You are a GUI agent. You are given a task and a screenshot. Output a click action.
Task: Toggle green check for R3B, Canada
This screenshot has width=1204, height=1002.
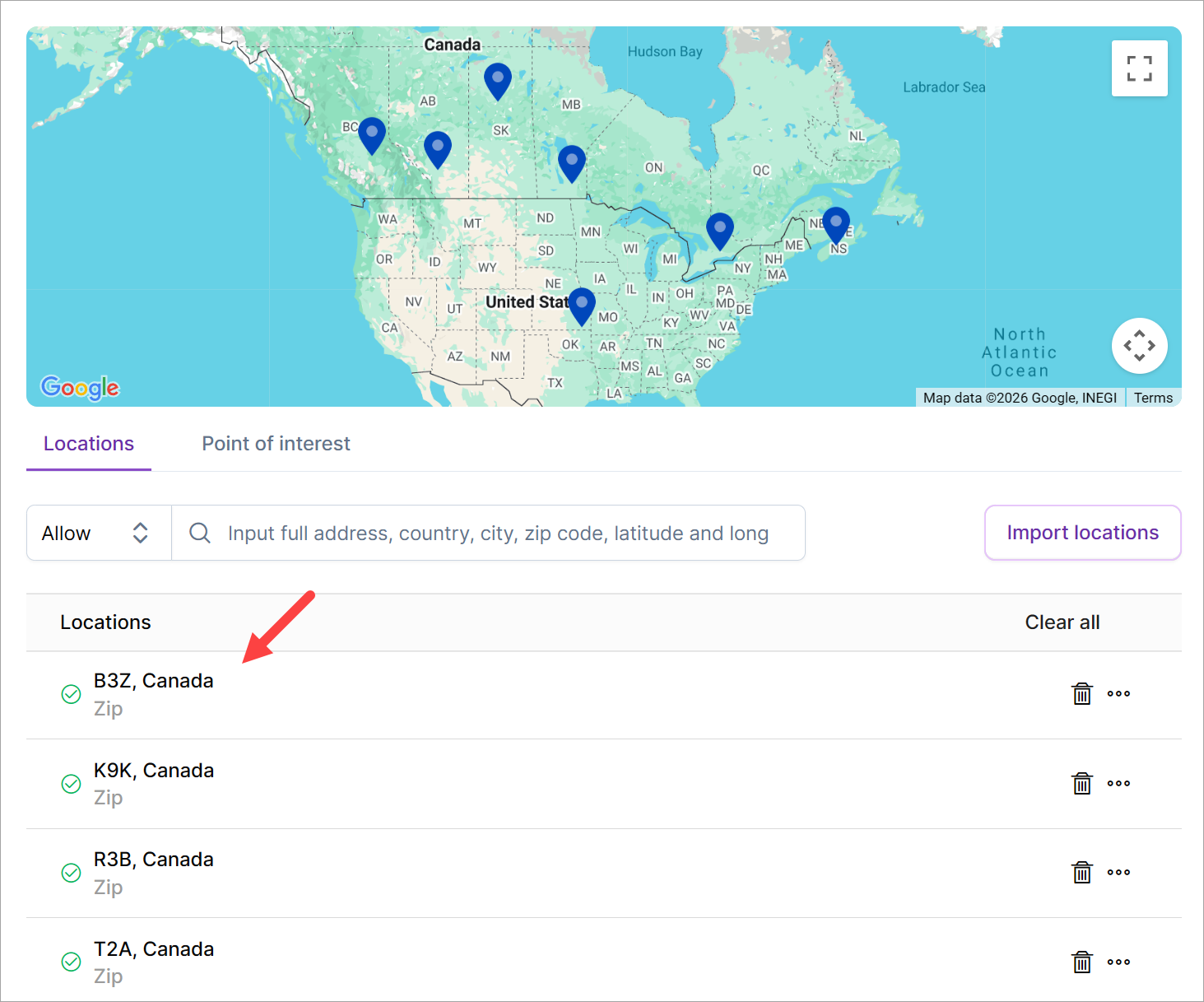(x=72, y=873)
